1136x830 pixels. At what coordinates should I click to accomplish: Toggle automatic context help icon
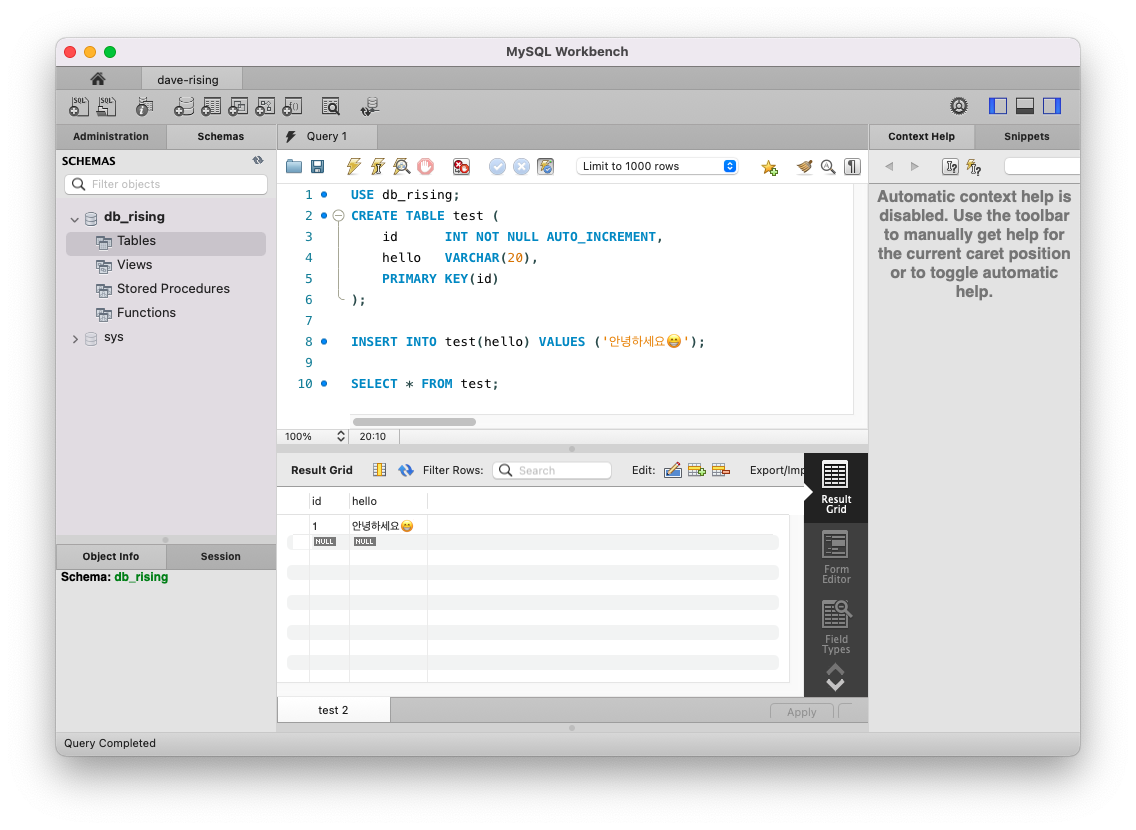(x=974, y=167)
